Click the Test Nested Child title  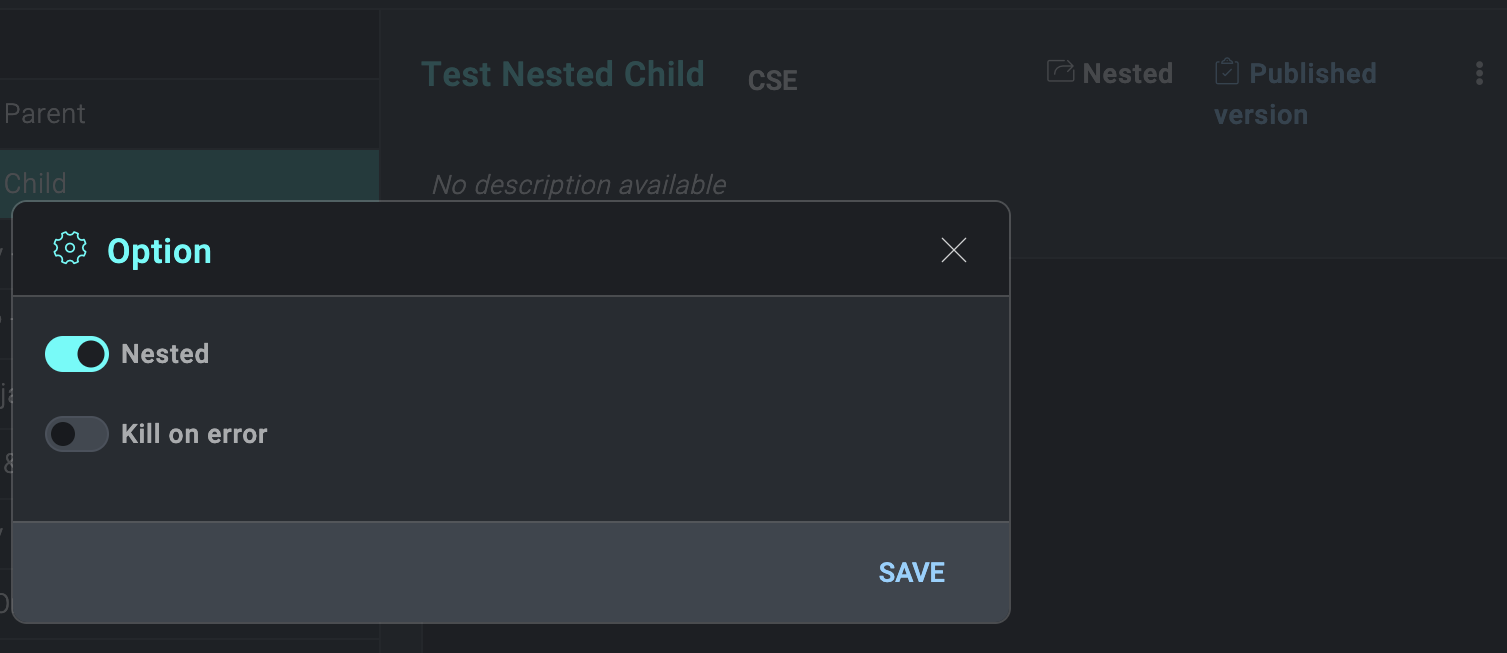click(562, 73)
